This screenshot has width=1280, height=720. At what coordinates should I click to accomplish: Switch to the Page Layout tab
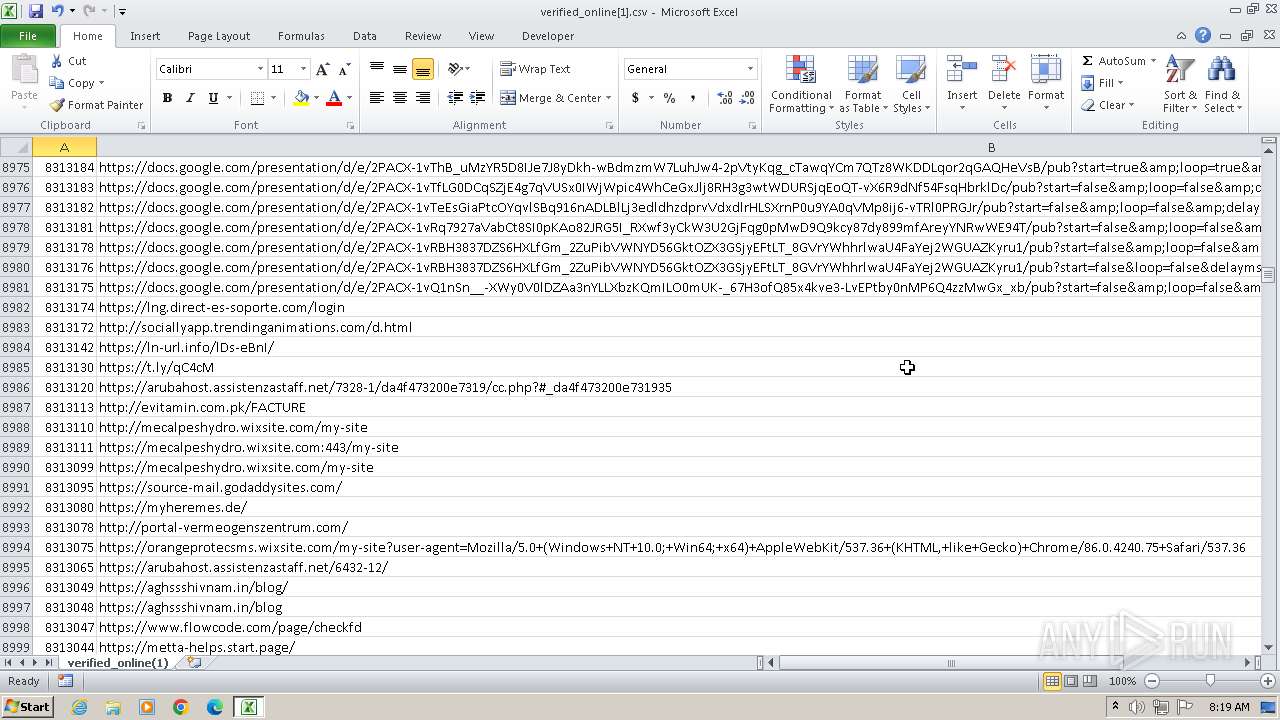coord(219,36)
